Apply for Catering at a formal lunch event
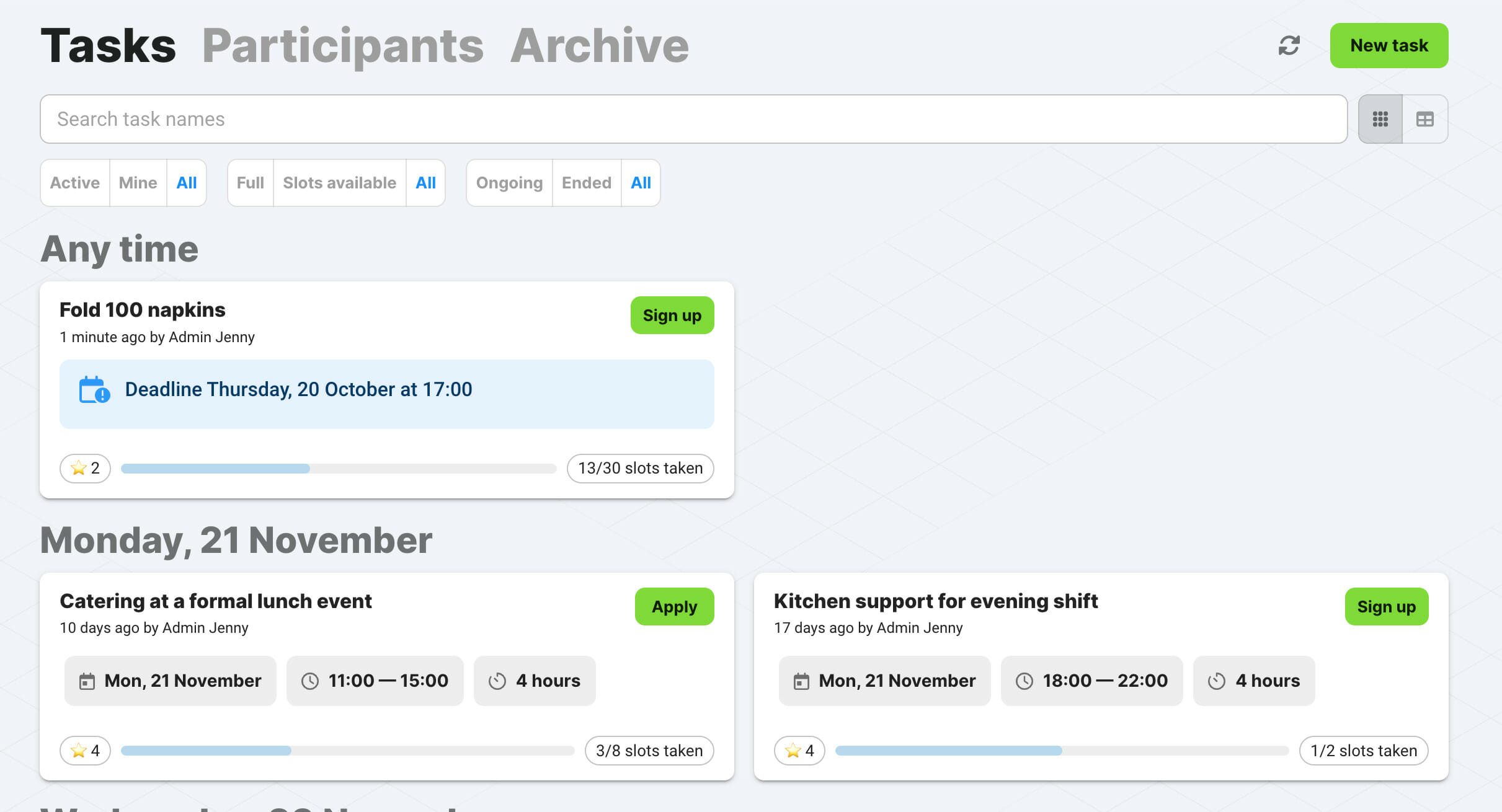Image resolution: width=1502 pixels, height=812 pixels. 674,607
